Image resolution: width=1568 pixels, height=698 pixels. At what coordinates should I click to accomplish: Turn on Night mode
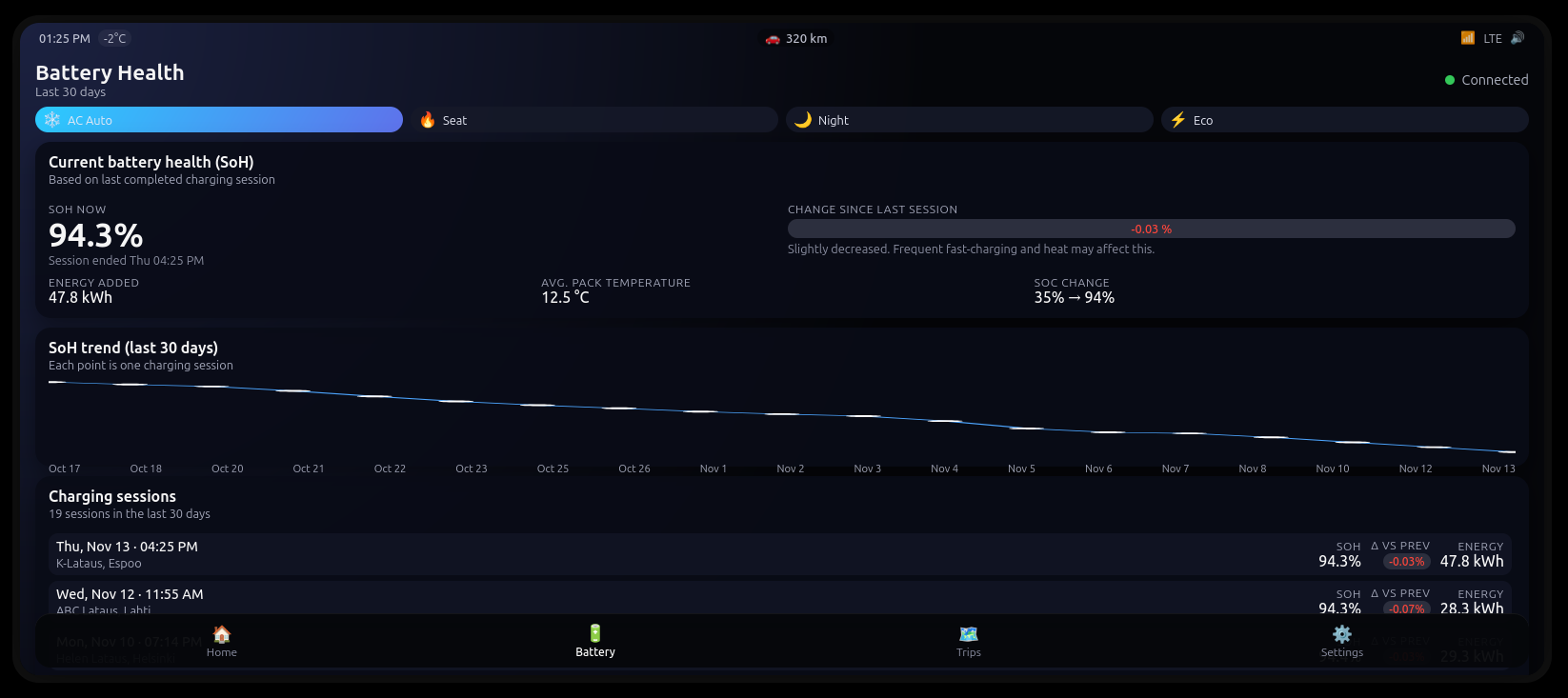click(969, 120)
